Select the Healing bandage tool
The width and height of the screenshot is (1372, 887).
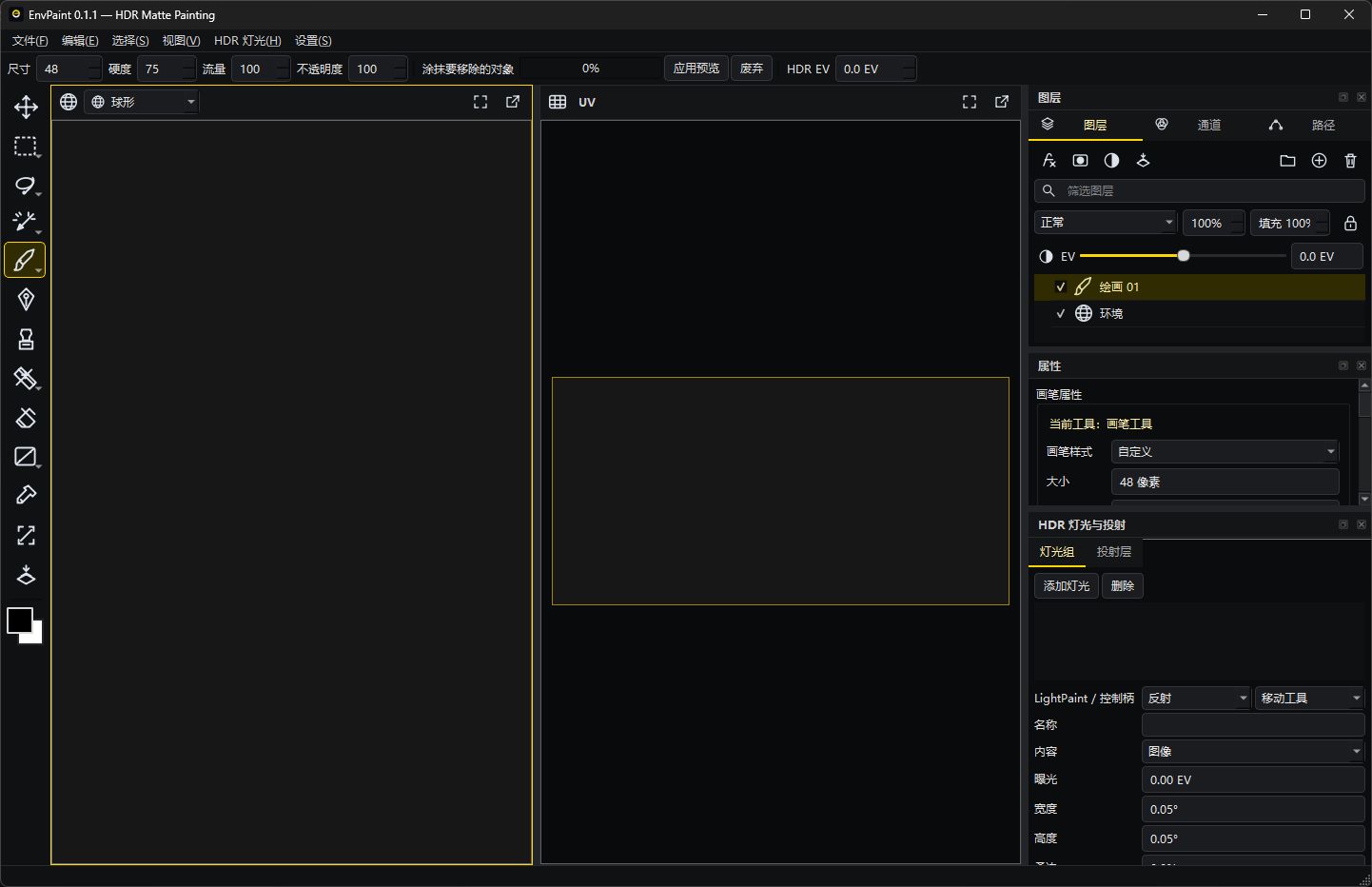[x=26, y=378]
